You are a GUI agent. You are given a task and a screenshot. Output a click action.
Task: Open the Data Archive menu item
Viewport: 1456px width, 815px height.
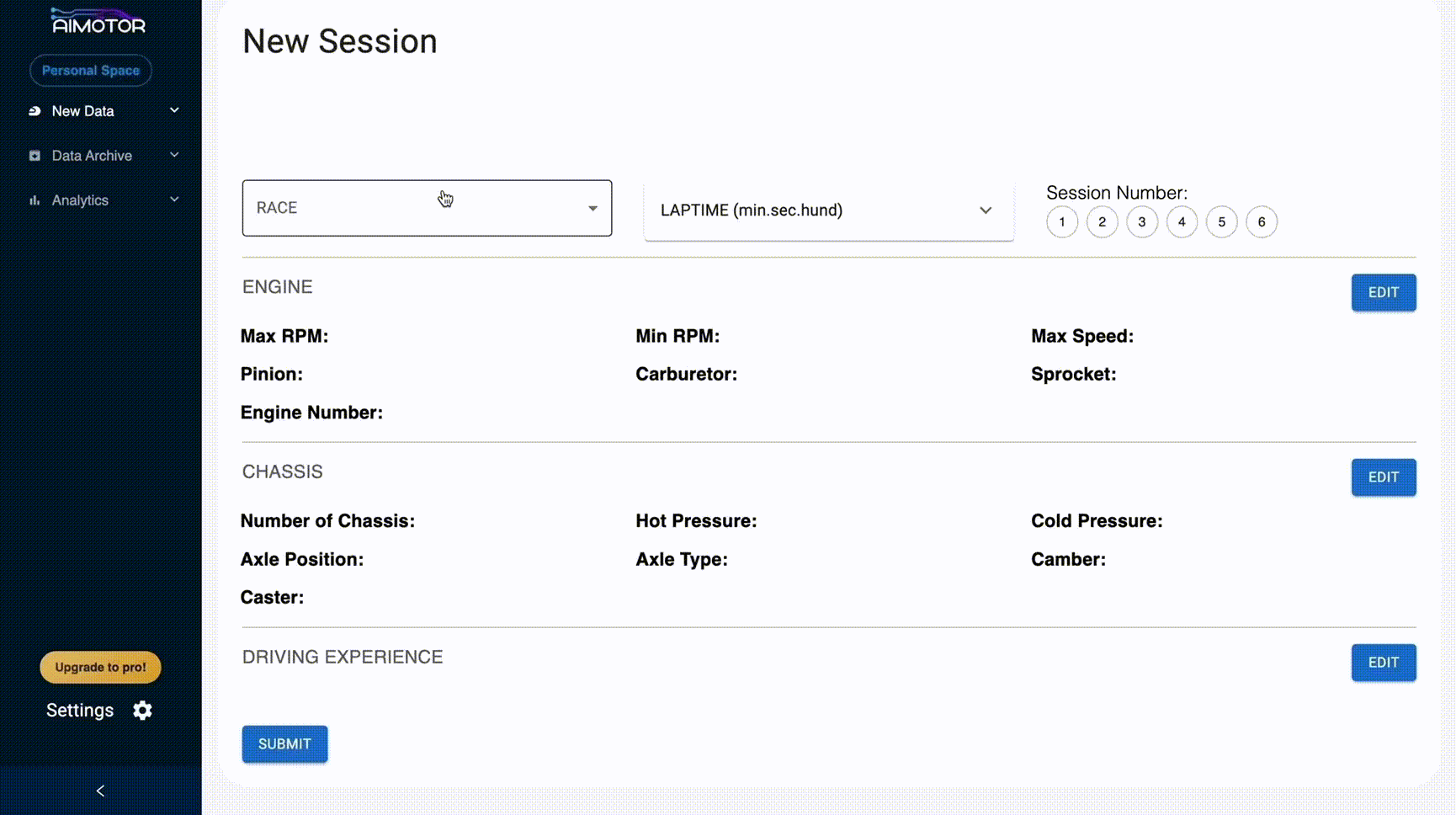[x=92, y=156]
